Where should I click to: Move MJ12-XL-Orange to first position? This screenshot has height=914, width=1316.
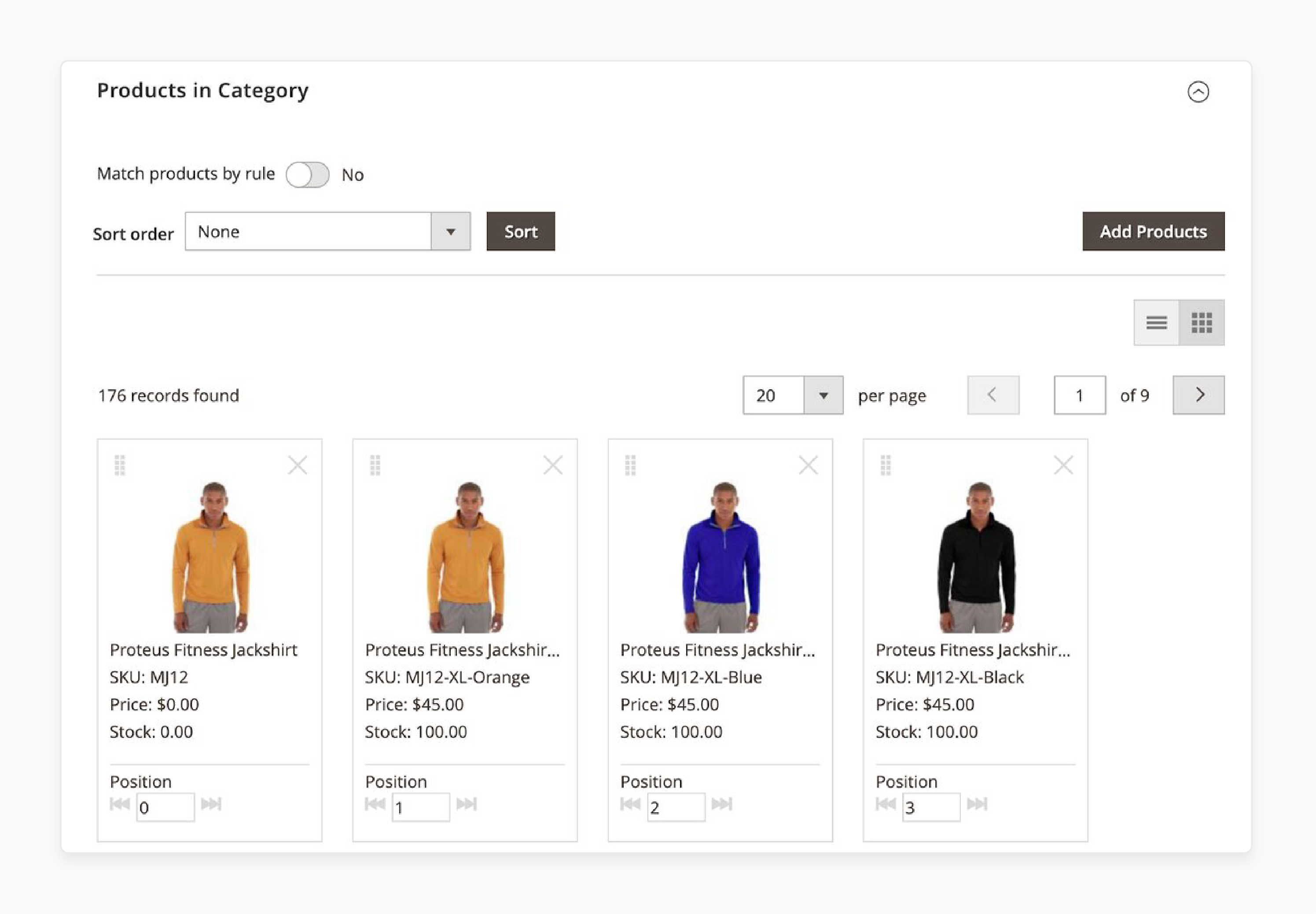[375, 804]
